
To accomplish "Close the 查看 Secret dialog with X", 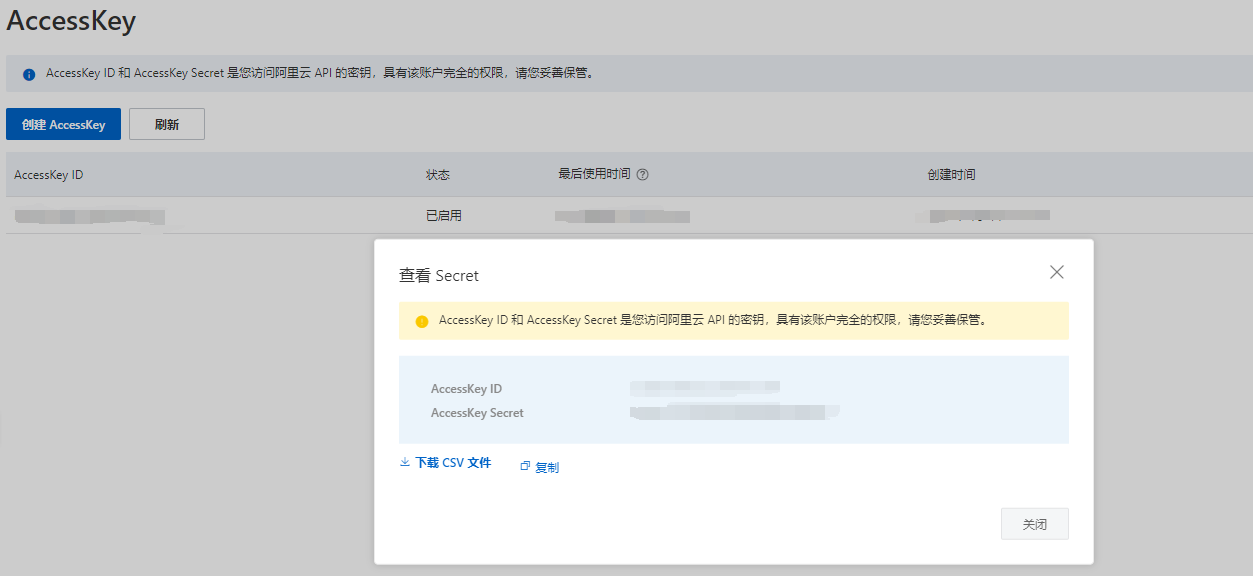I will 1056,272.
